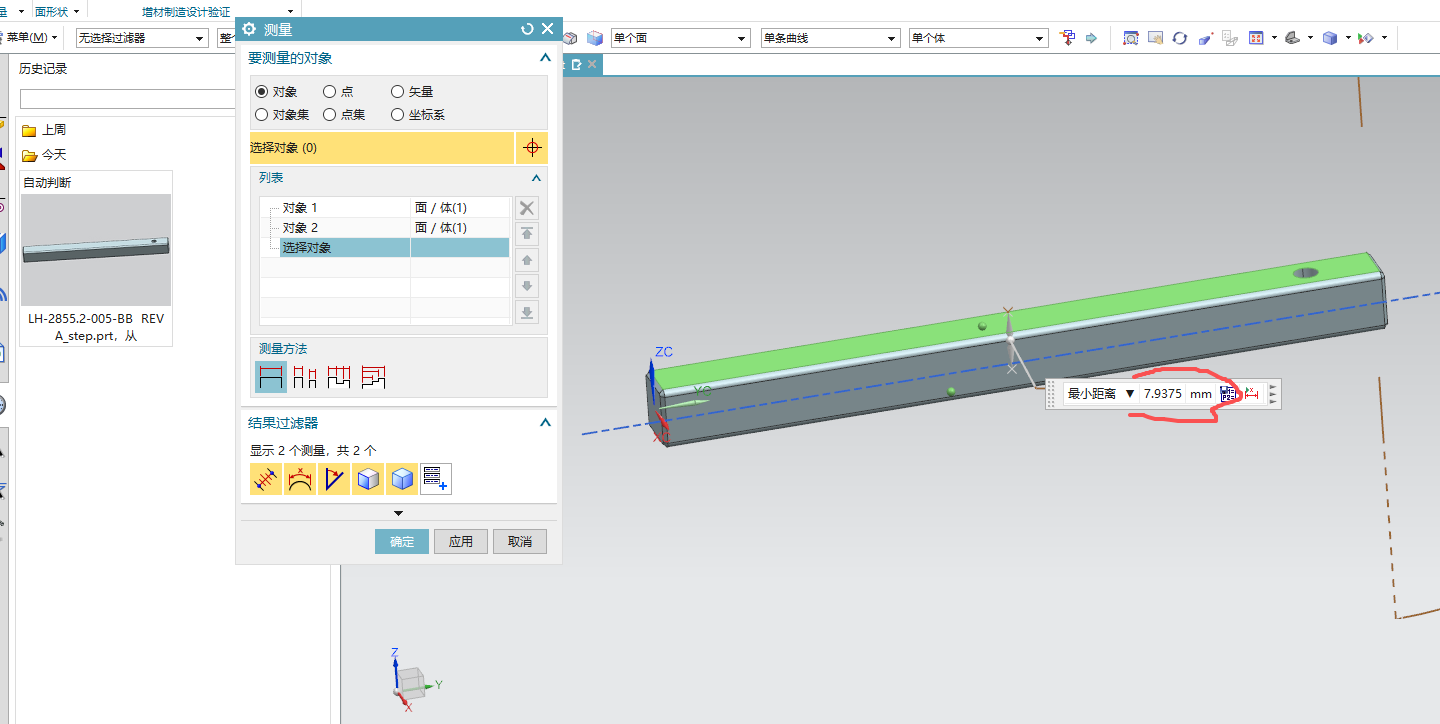1440x724 pixels.
Task: Choose the 坐标系 radio option
Action: pos(398,115)
